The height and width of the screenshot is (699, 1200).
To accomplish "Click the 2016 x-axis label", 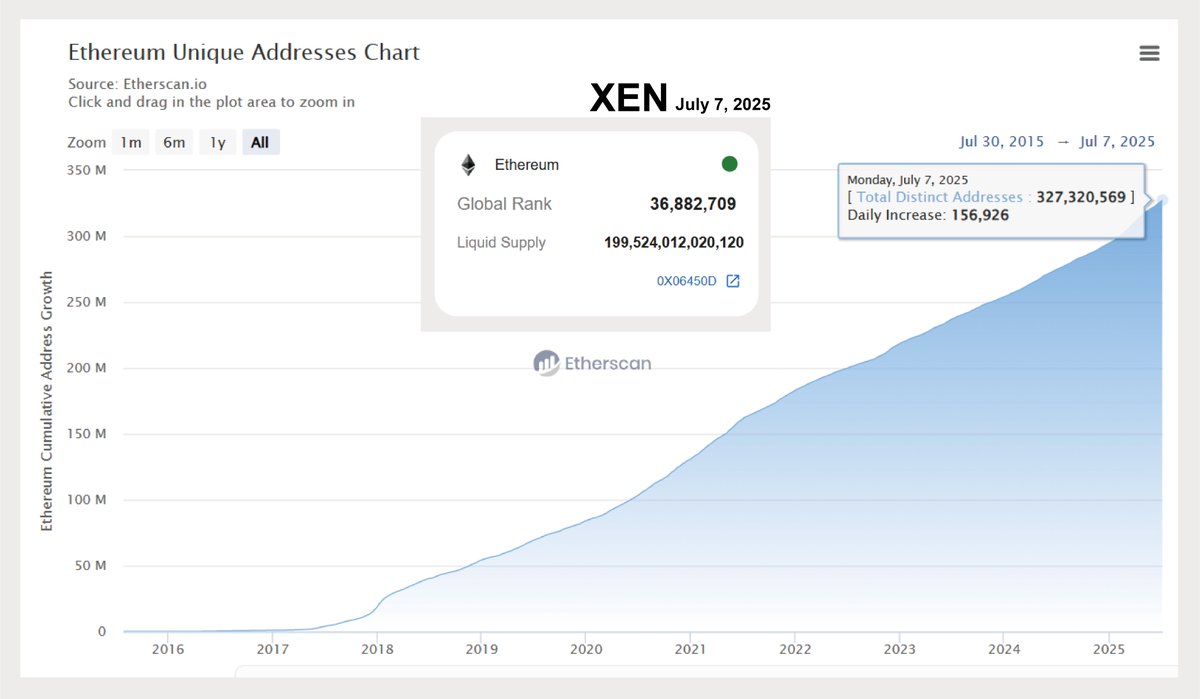I will coord(168,648).
